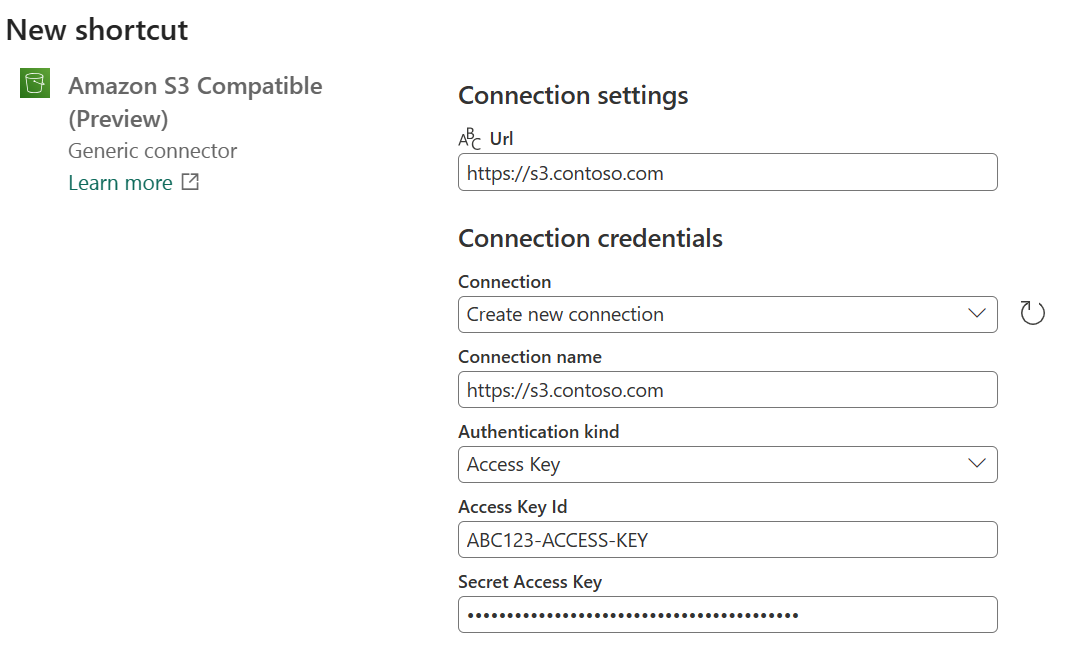Screen dimensions: 1071x655
Task: Click the New shortcut heading
Action: tap(97, 30)
